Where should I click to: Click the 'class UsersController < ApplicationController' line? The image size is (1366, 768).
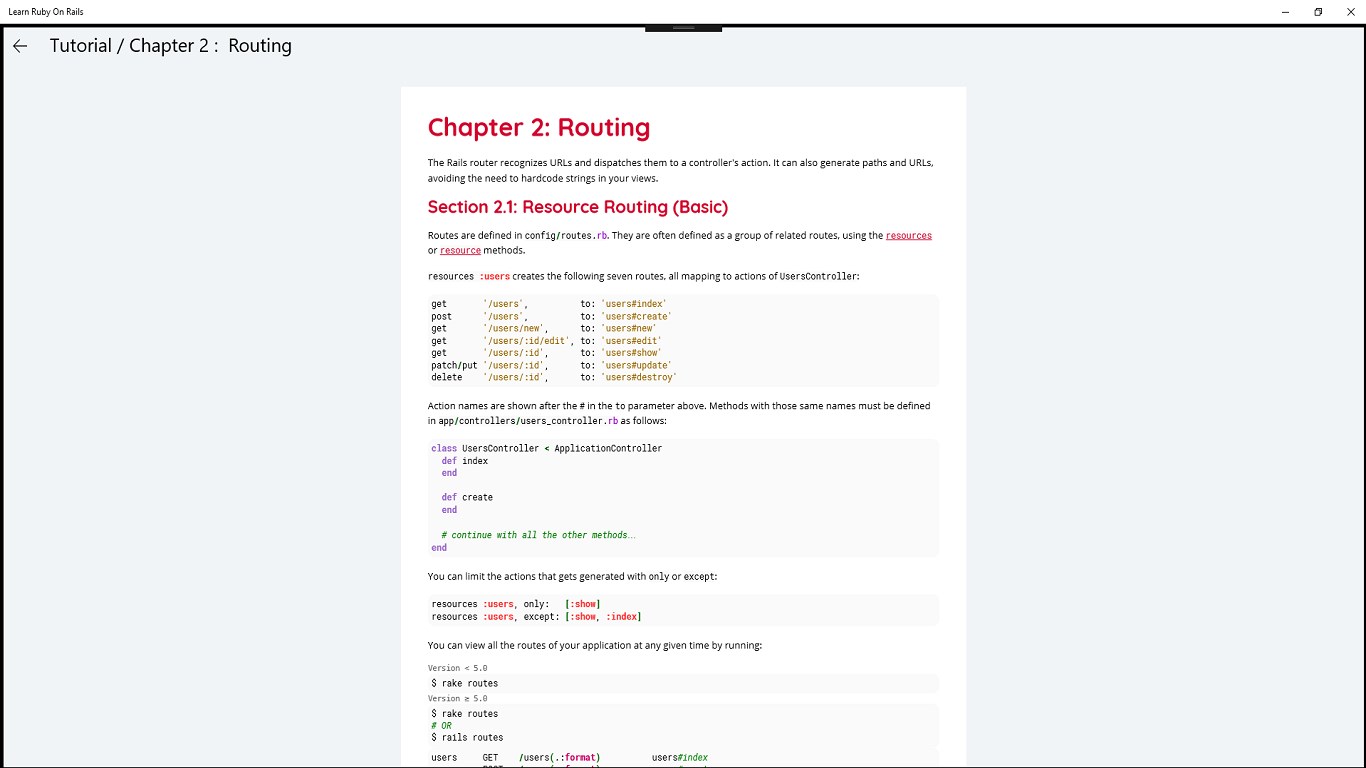pyautogui.click(x=547, y=449)
